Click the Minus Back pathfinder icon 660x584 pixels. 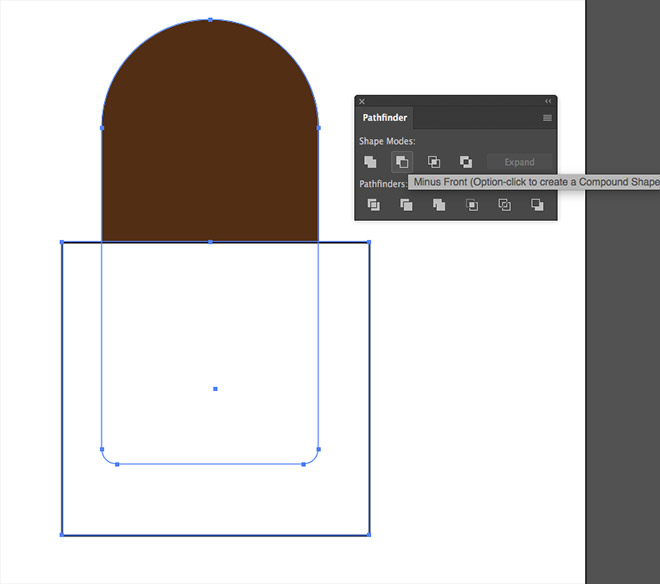(537, 205)
